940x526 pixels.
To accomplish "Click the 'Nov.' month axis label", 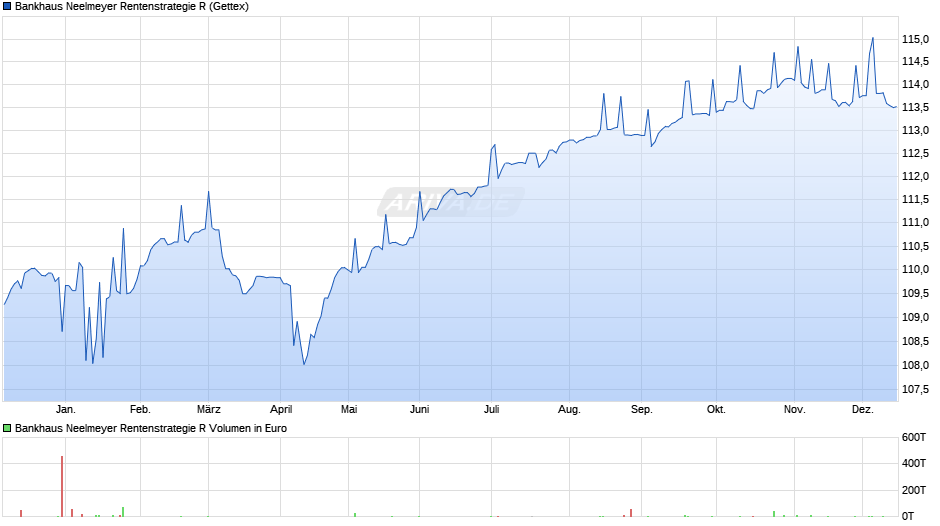I will point(794,410).
